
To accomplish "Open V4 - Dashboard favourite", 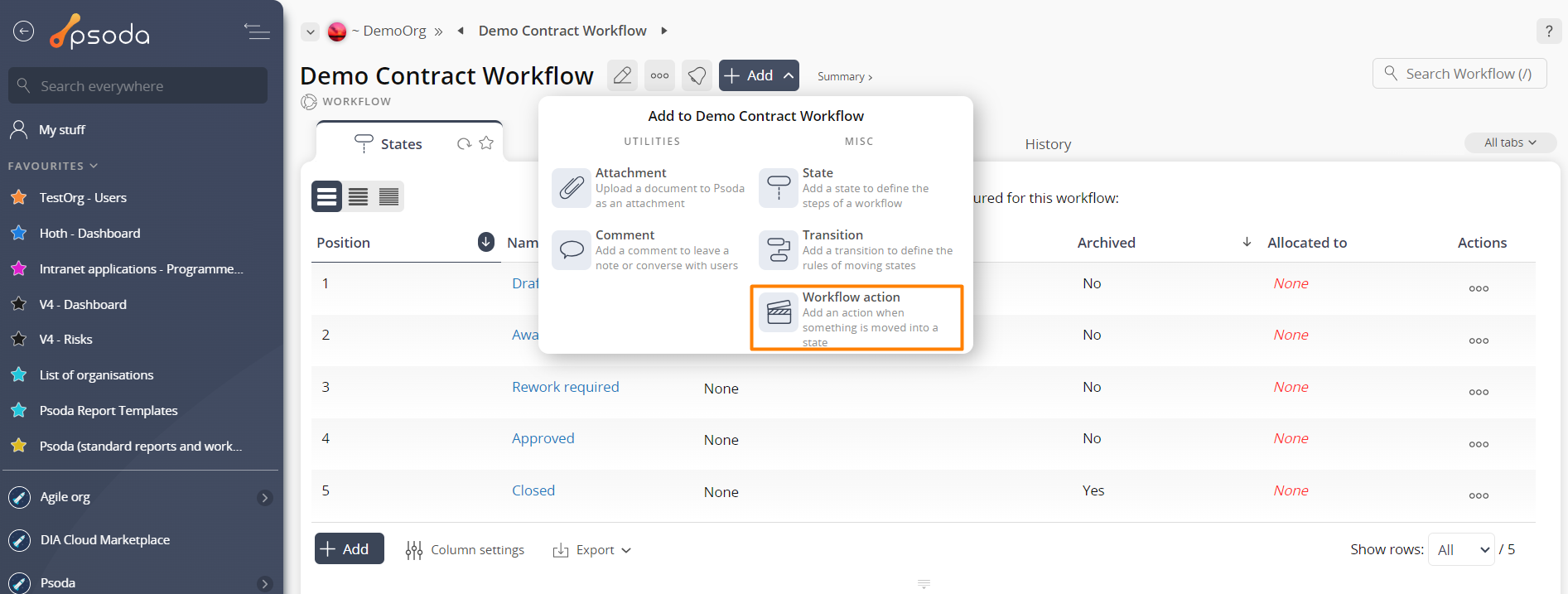I will tap(83, 305).
